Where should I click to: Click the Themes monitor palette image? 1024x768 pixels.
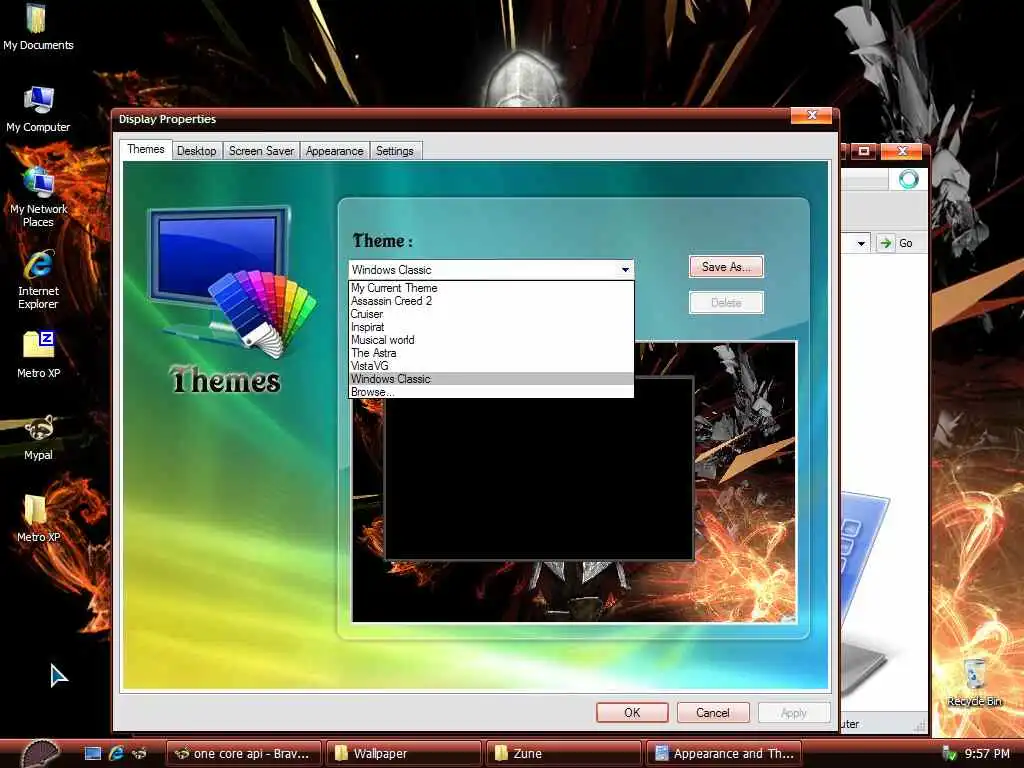(232, 281)
